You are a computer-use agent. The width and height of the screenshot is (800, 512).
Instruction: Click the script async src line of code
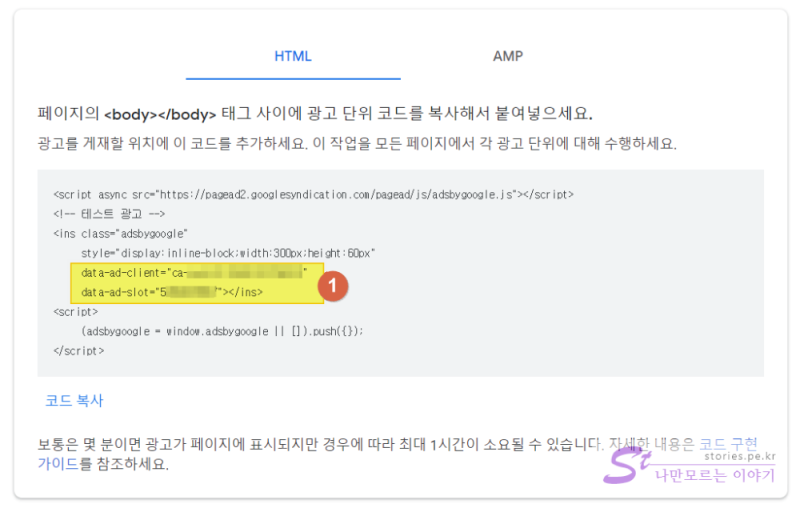click(313, 194)
